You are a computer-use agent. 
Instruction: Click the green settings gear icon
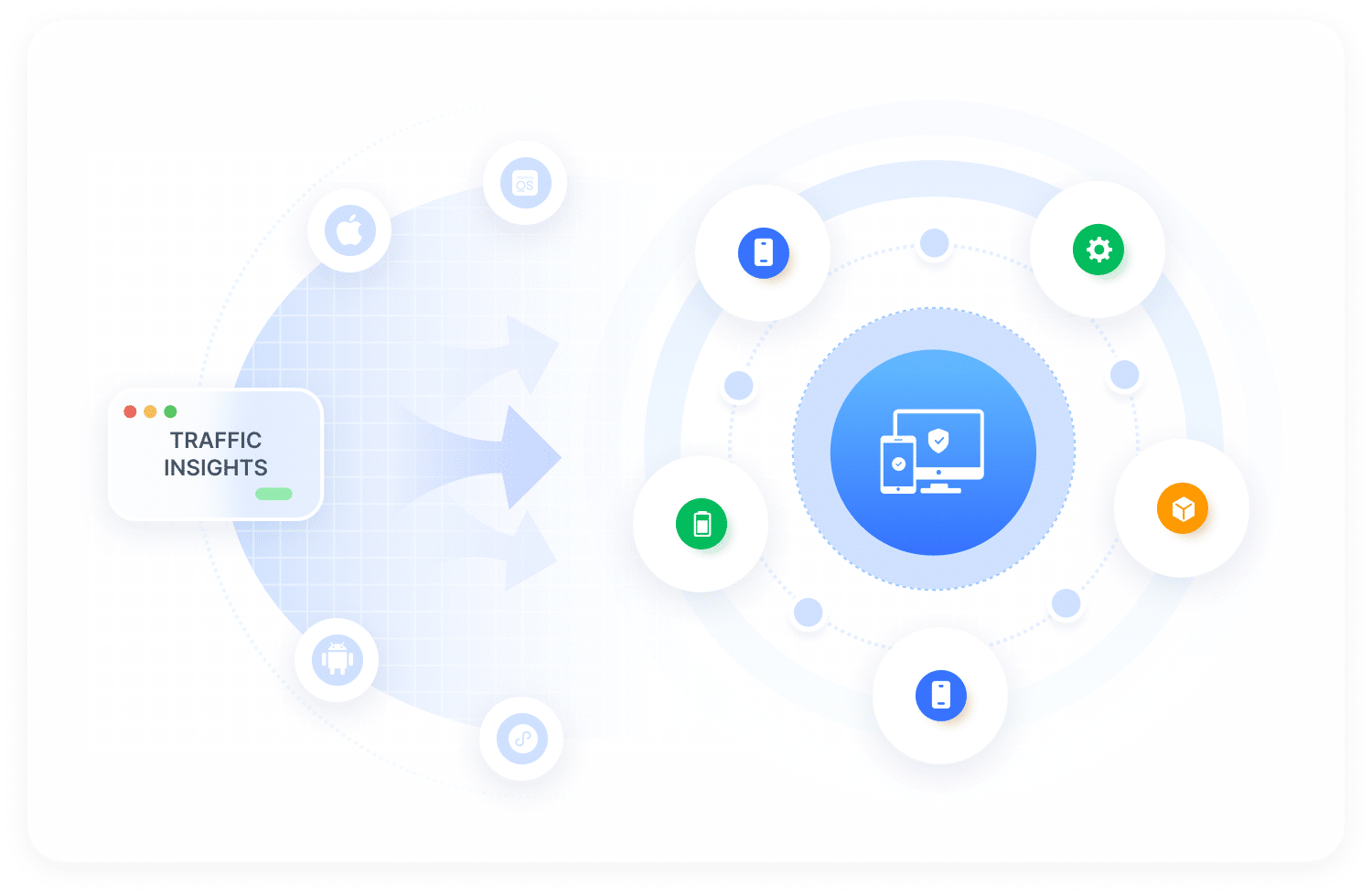click(1098, 250)
